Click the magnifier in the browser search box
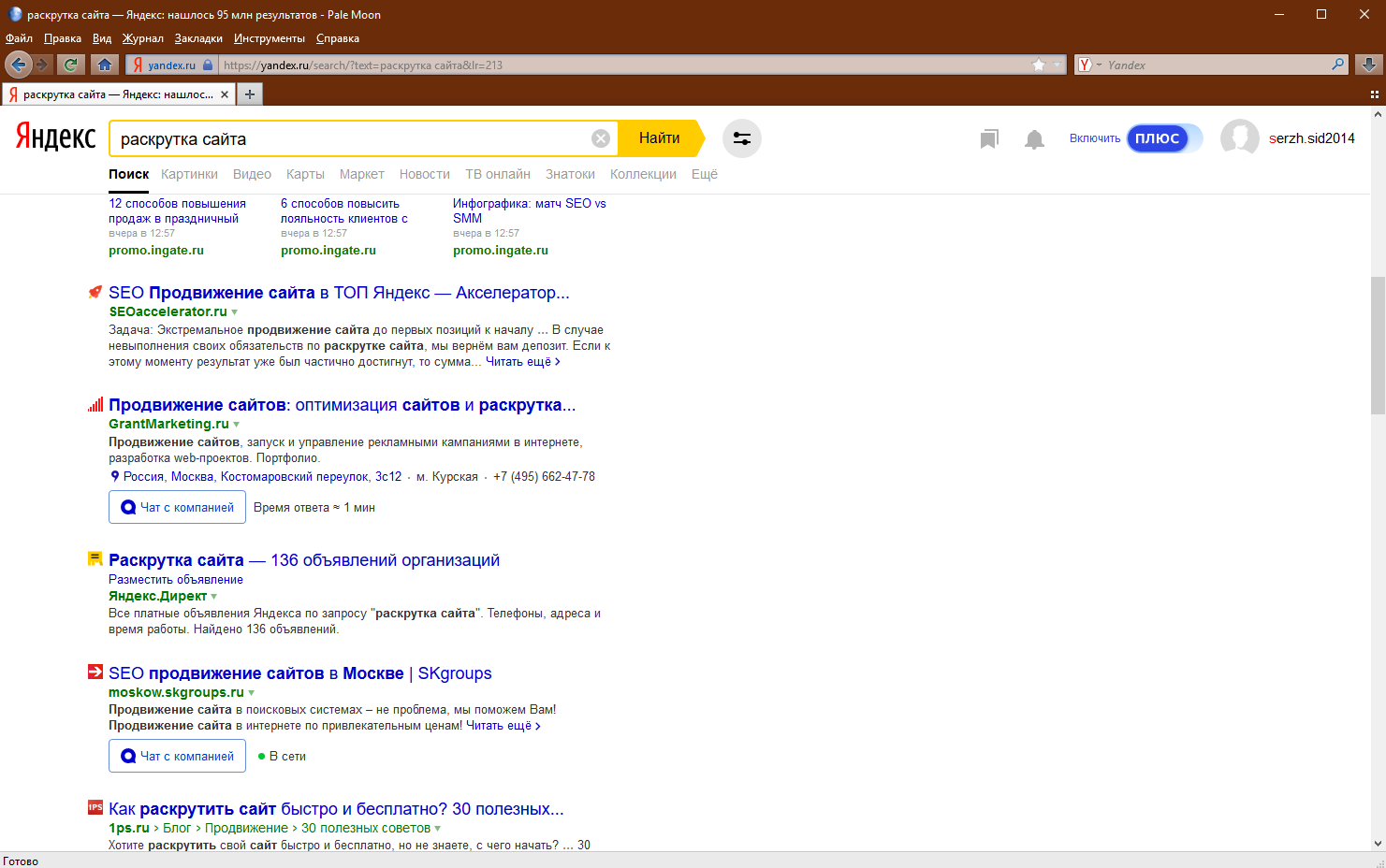Image resolution: width=1386 pixels, height=868 pixels. click(1338, 65)
